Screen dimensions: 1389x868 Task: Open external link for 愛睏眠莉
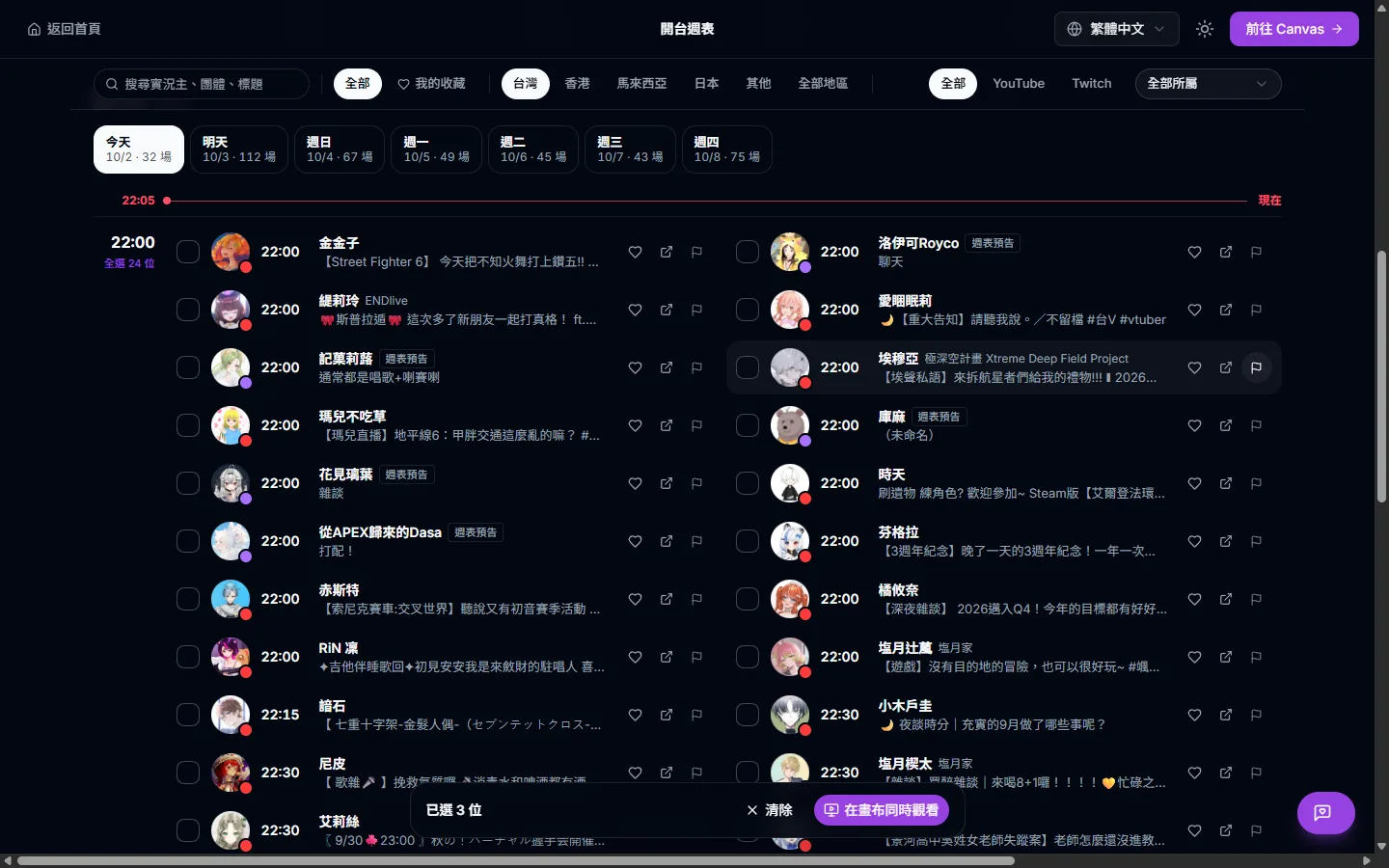pos(1226,310)
